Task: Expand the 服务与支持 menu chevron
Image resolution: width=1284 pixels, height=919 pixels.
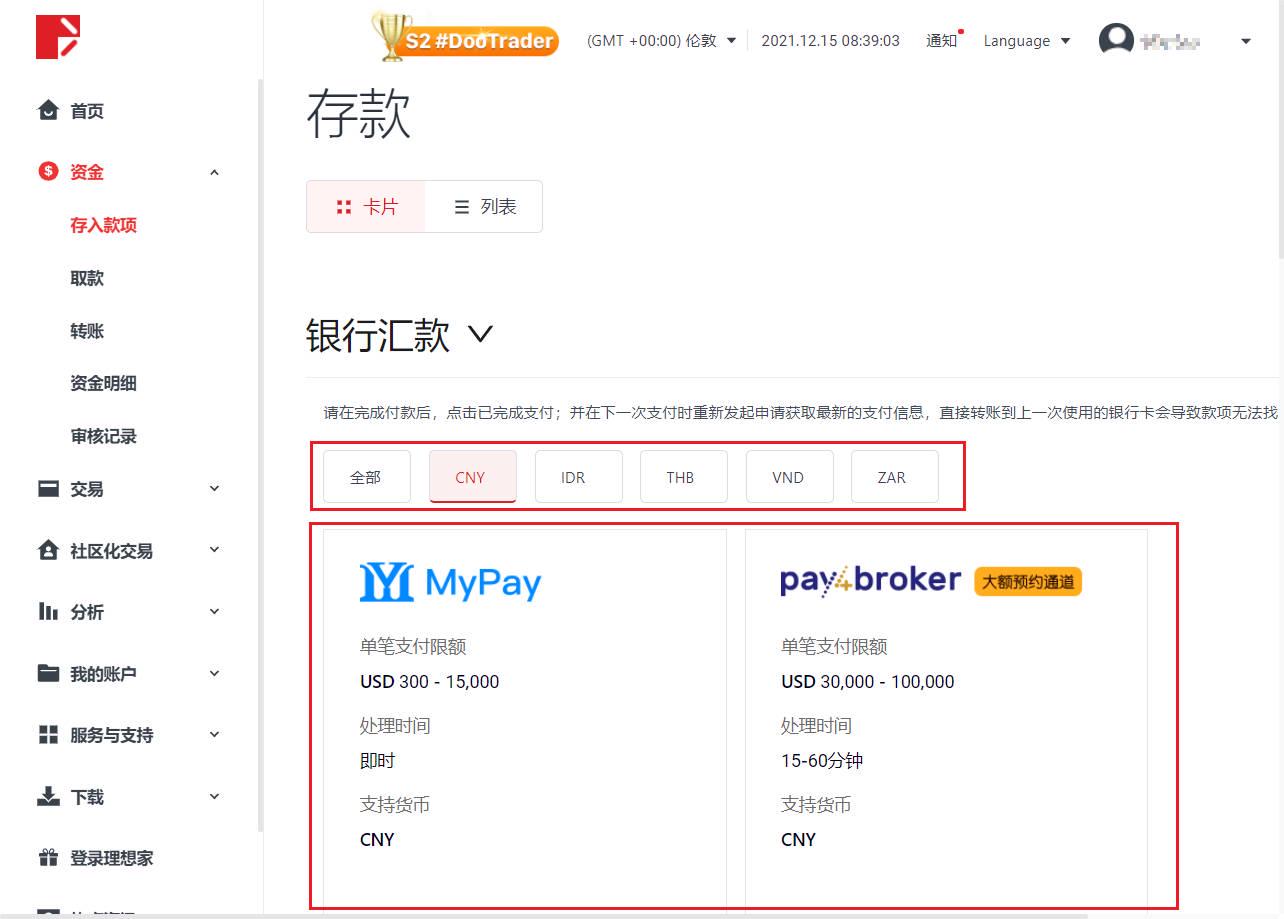Action: click(214, 735)
